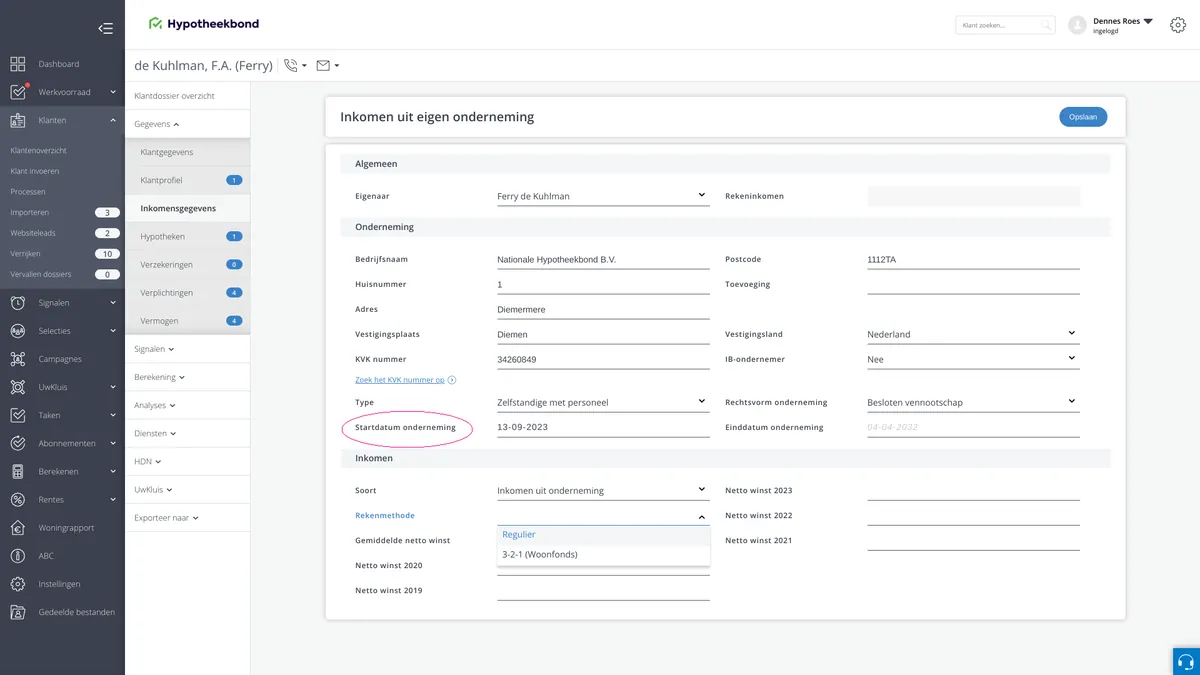Screen dimensions: 1200x675
Task: Follow the 'Zoek het KVK nummer op' link
Action: coord(400,380)
